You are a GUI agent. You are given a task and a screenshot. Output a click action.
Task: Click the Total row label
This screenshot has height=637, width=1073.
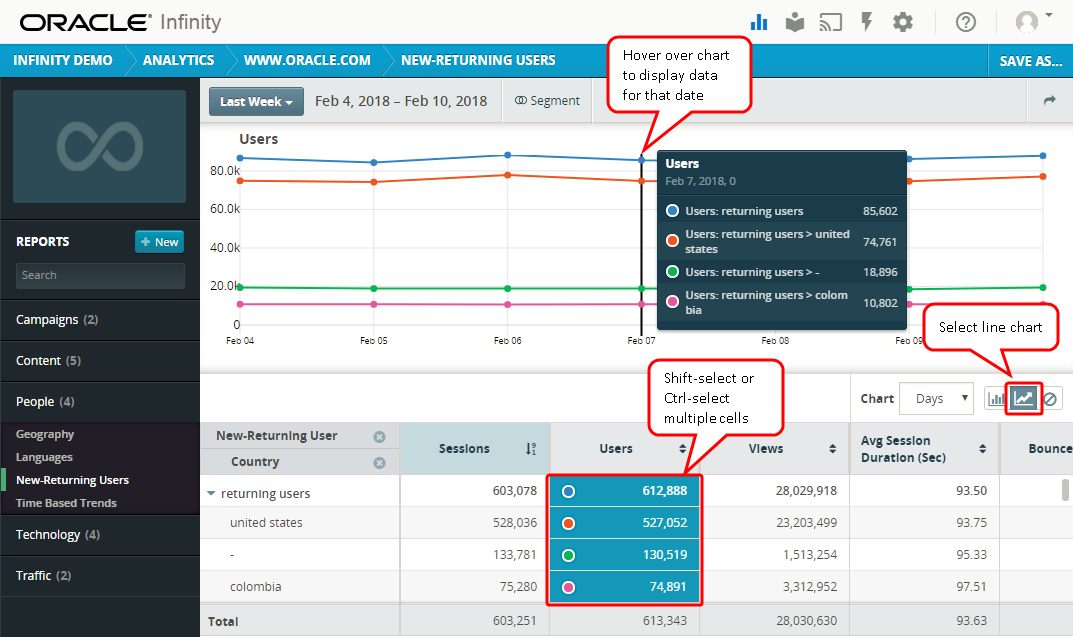click(223, 621)
